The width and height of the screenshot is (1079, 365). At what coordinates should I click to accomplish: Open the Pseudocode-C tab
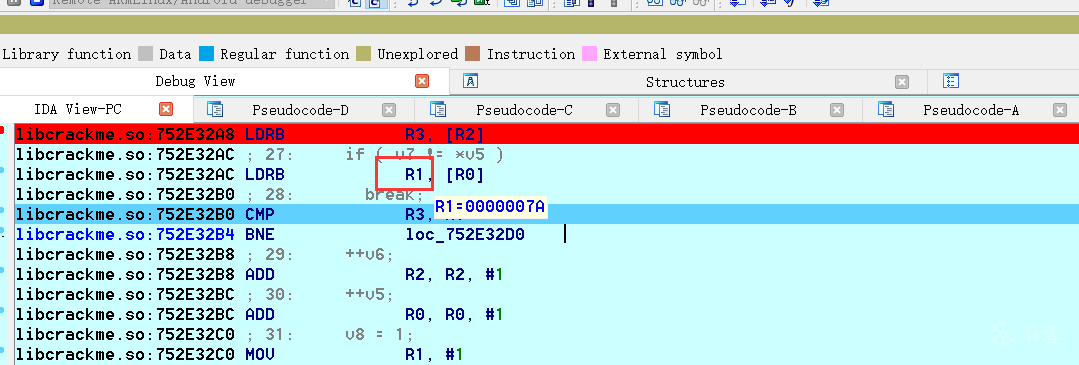click(524, 110)
